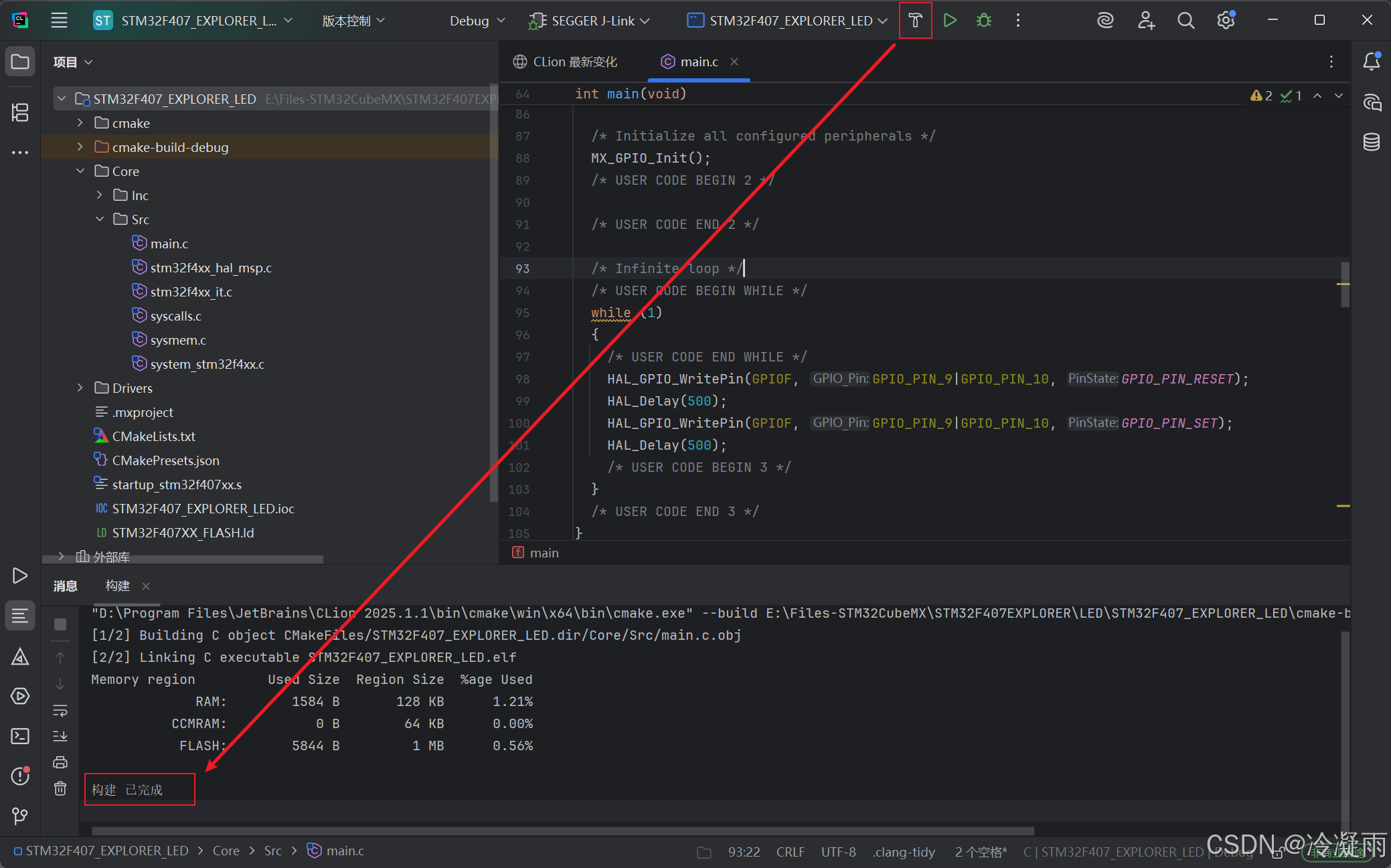The width and height of the screenshot is (1391, 868).
Task: Jump to previous message up arrow
Action: (60, 658)
